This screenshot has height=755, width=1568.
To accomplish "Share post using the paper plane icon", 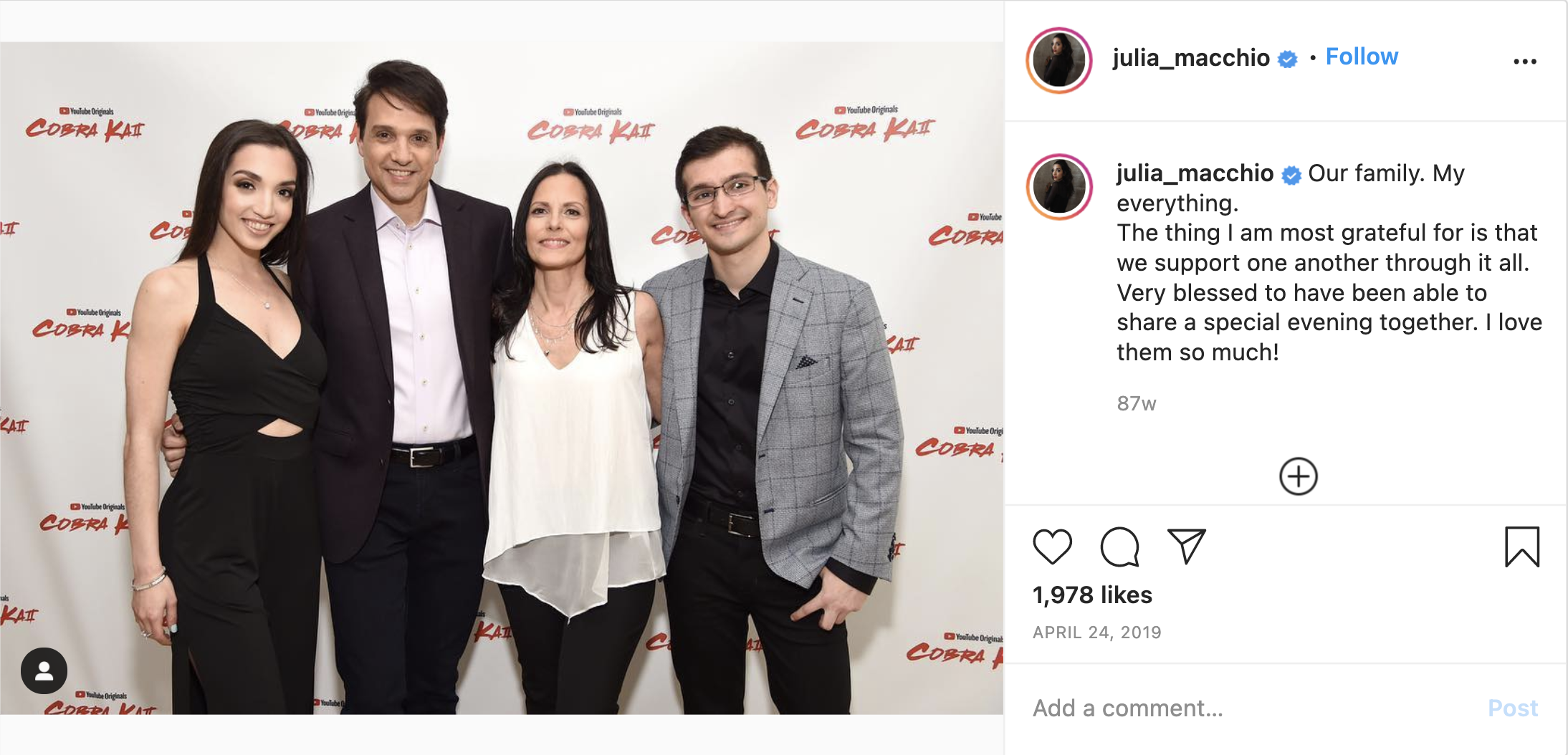I will [1187, 547].
